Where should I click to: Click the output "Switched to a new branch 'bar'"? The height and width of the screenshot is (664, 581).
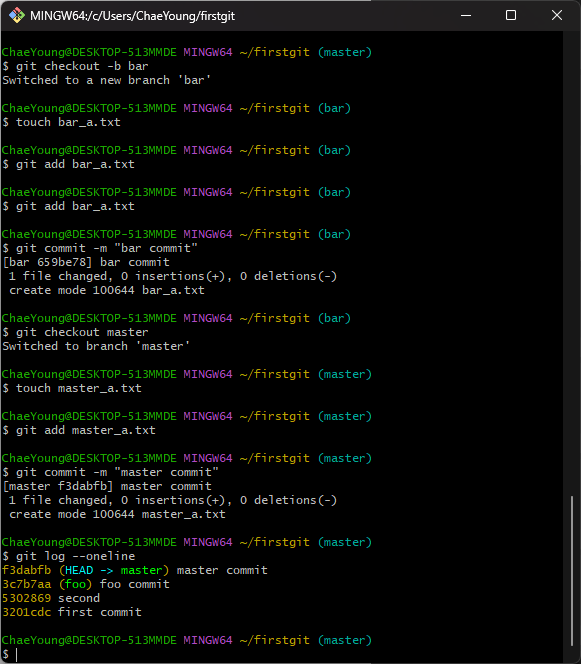(106, 80)
